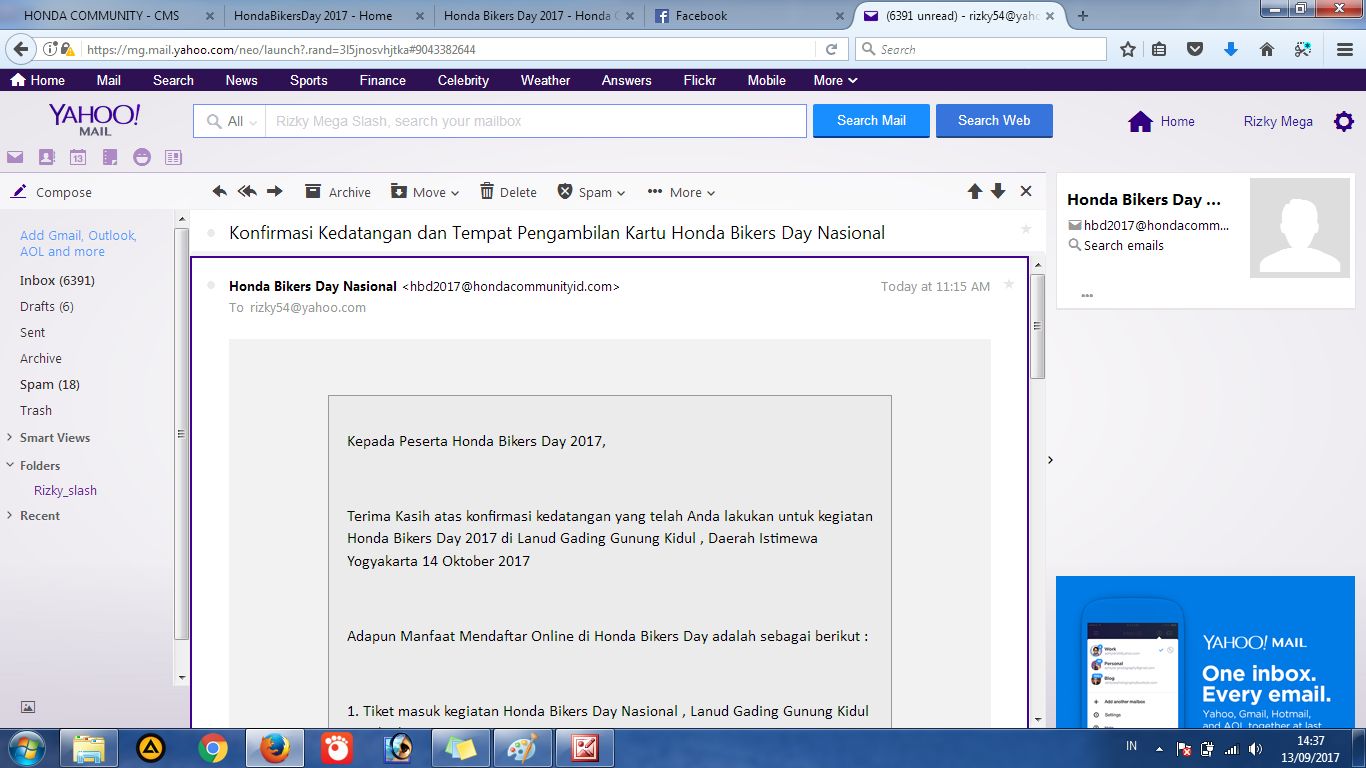1366x768 pixels.
Task: Open the Calendar icon showing 13
Action: click(78, 157)
